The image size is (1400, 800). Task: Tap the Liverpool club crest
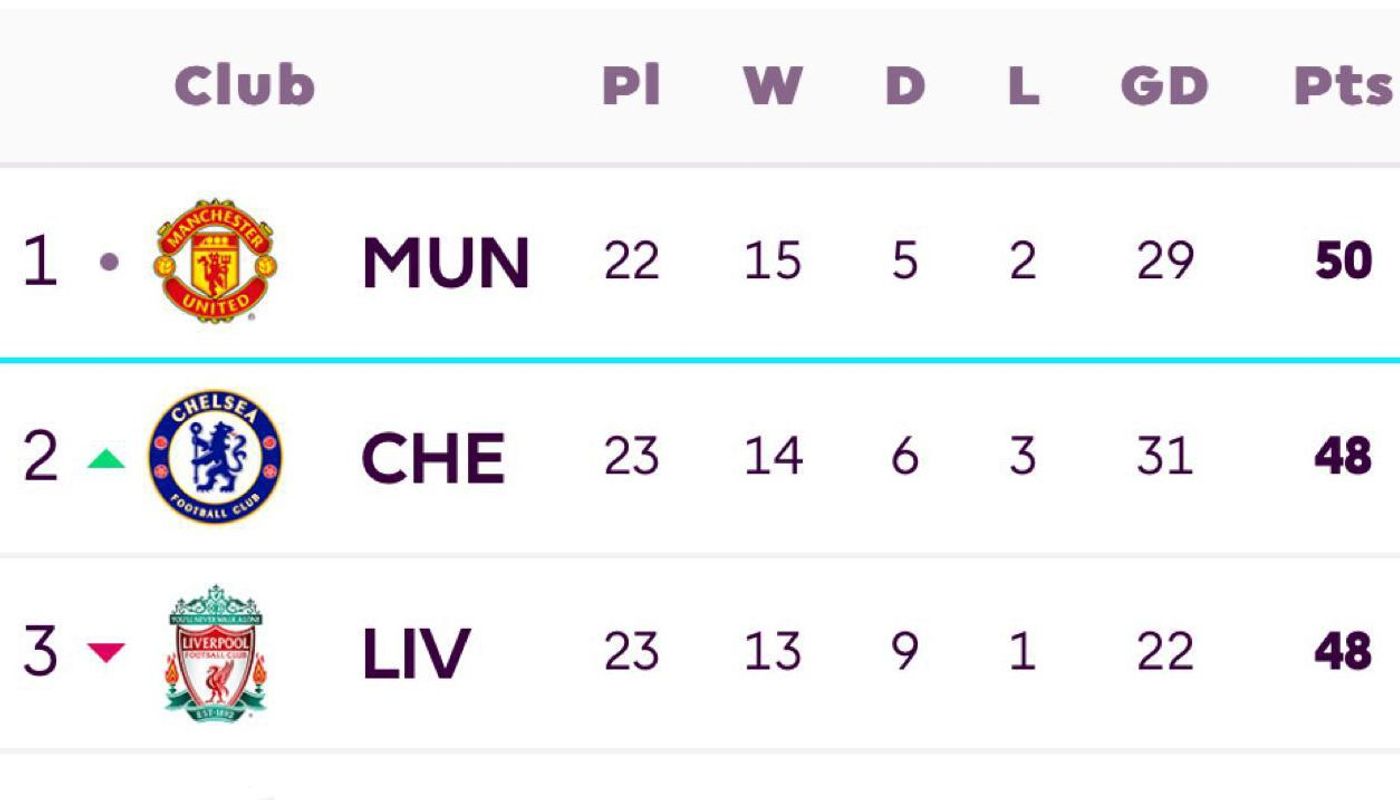[x=215, y=652]
